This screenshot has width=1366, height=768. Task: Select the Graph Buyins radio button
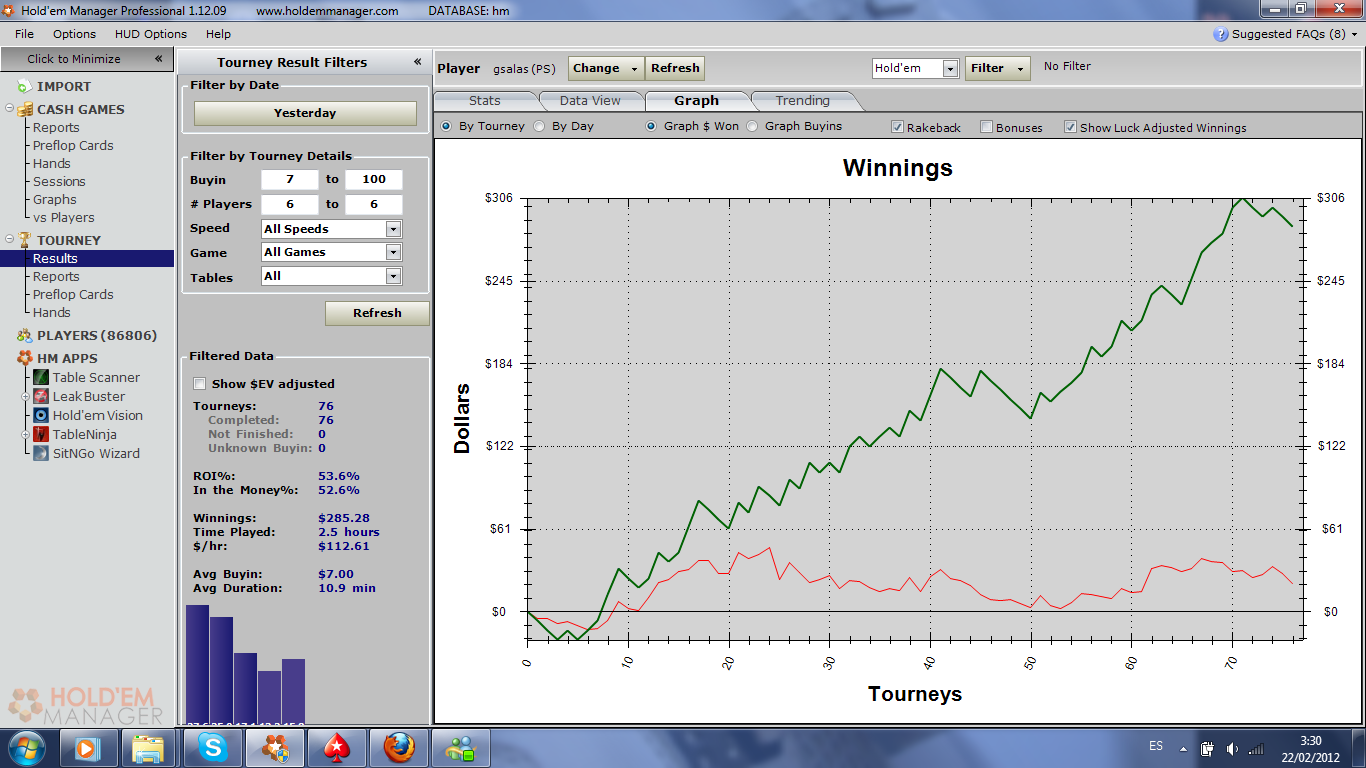coord(752,127)
